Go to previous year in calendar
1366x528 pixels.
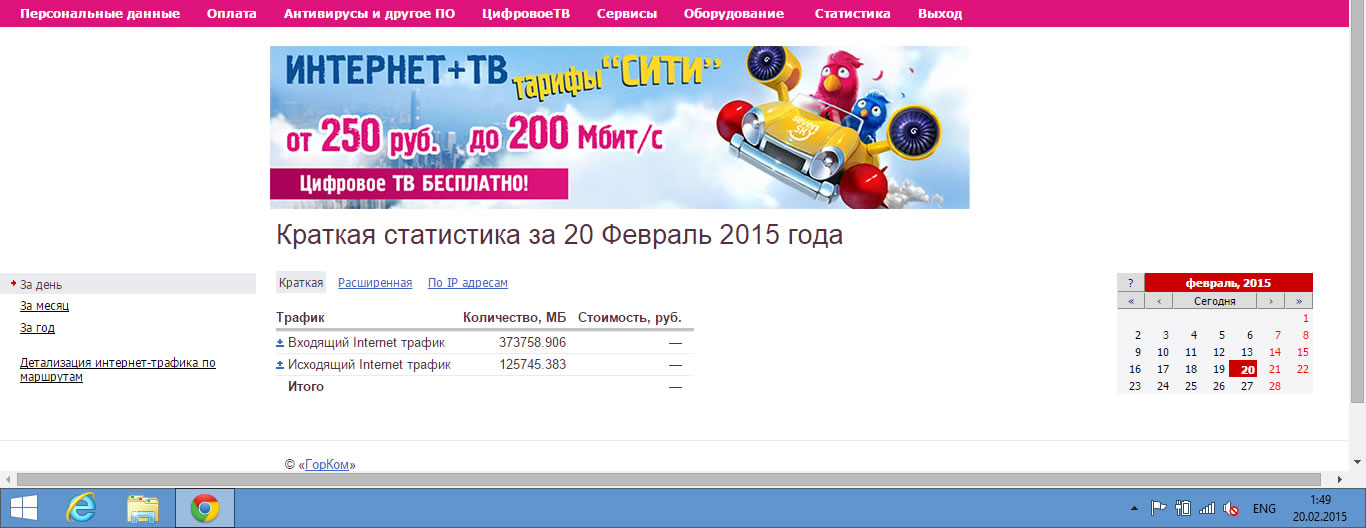1130,300
